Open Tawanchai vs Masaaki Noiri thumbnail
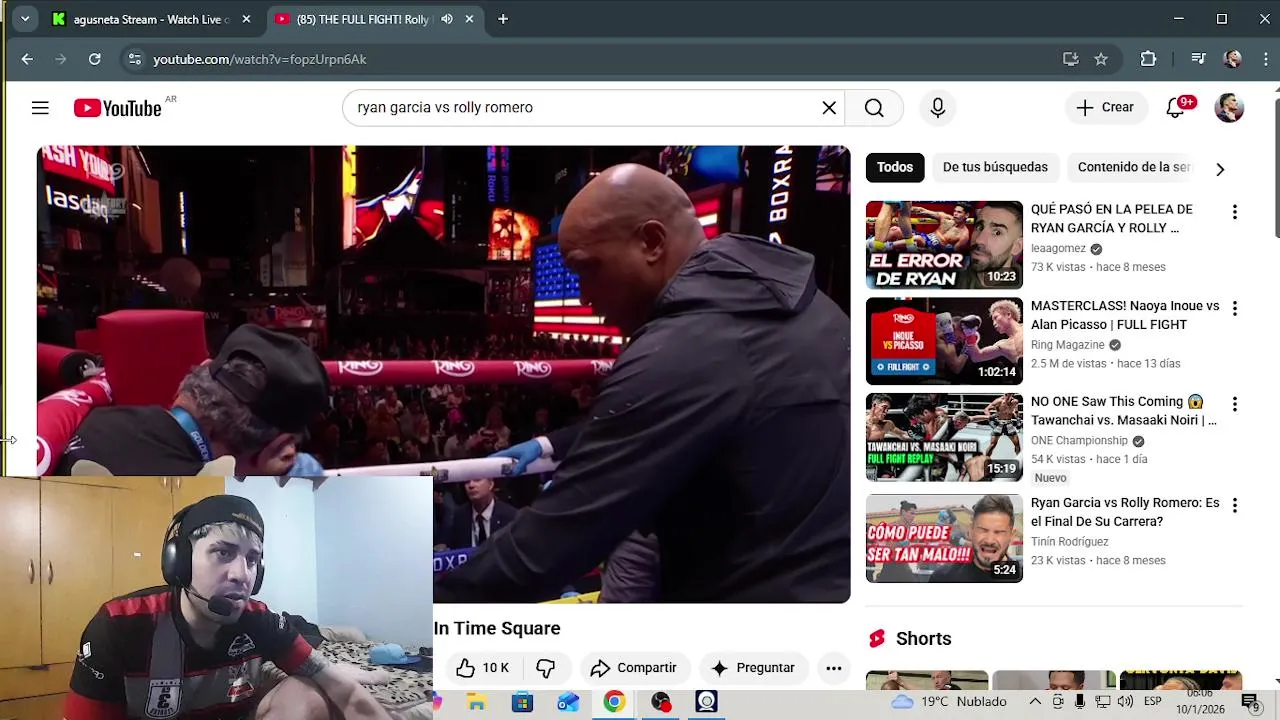The height and width of the screenshot is (720, 1280). tap(944, 437)
